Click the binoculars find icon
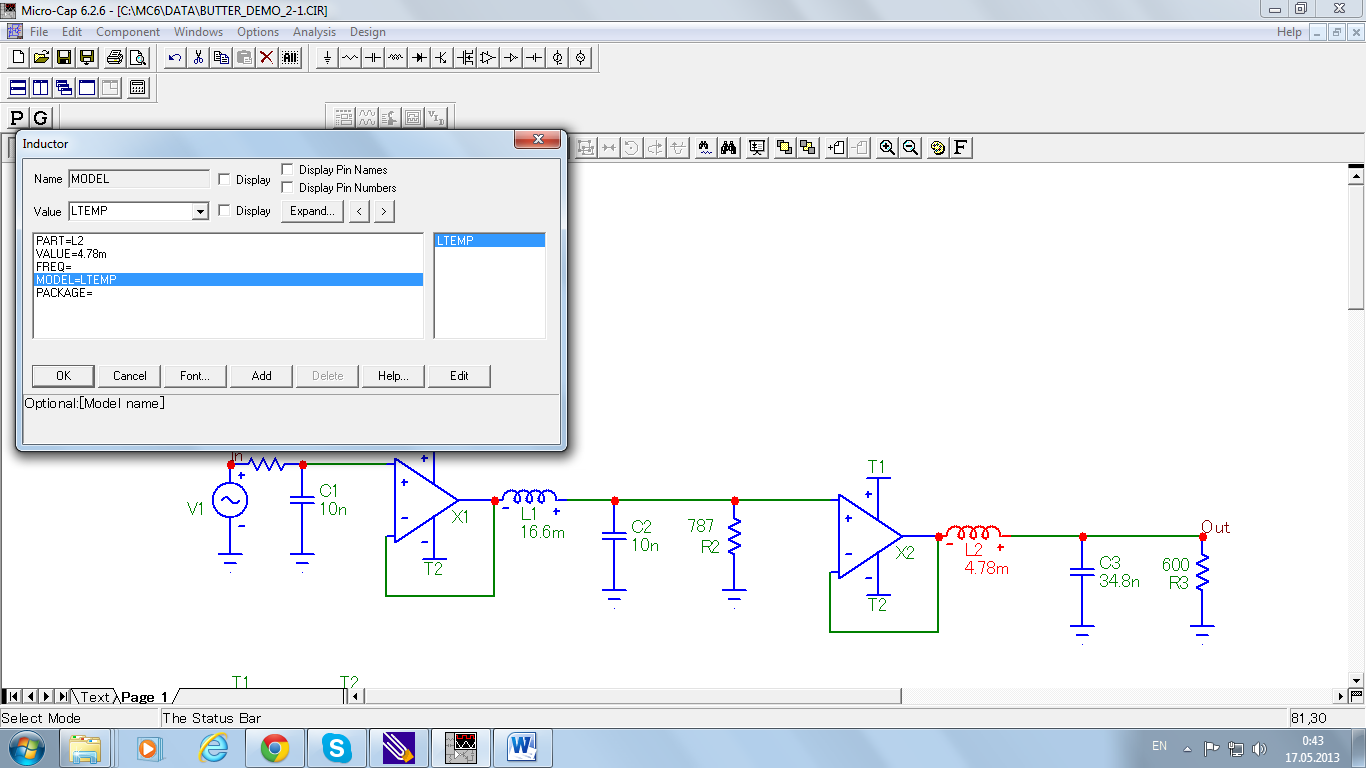Screen dimensions: 1366x768 coord(729,148)
